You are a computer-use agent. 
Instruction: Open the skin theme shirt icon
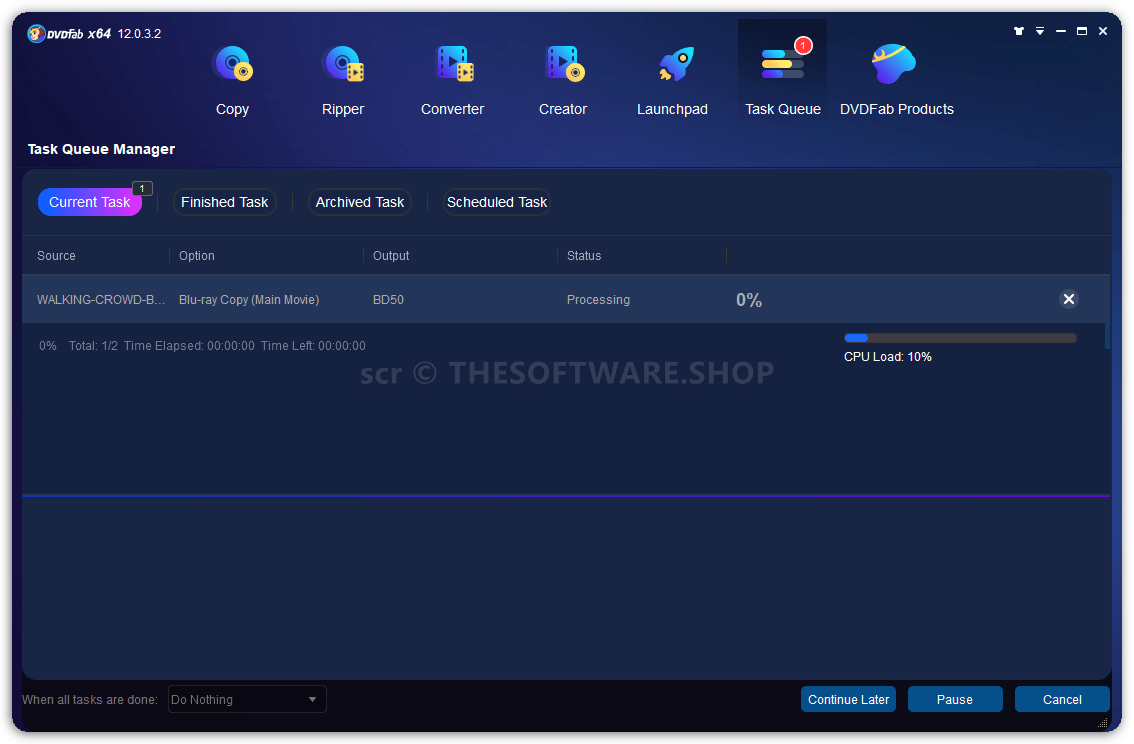pyautogui.click(x=1018, y=31)
